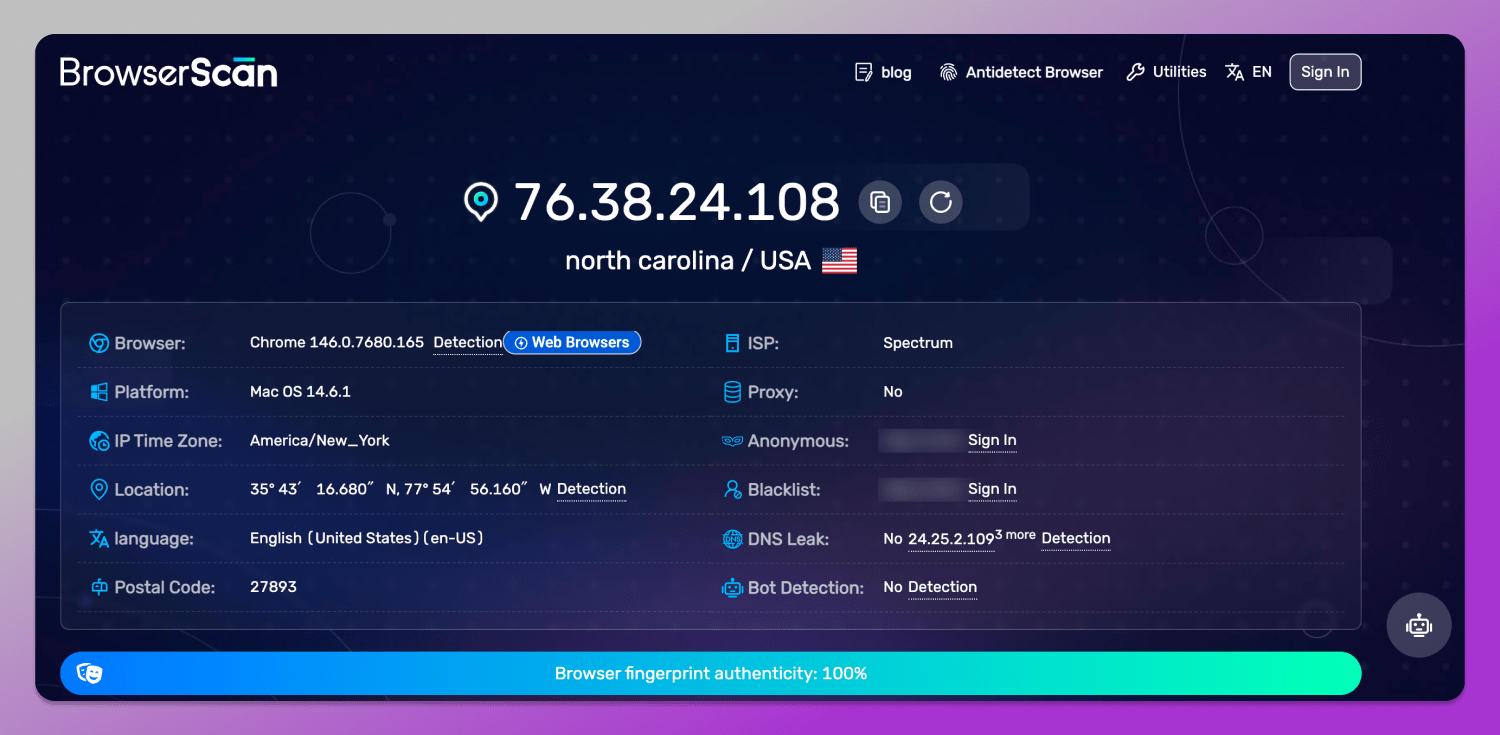Refresh the displayed IP address
Screen dimensions: 1500x735
939,202
